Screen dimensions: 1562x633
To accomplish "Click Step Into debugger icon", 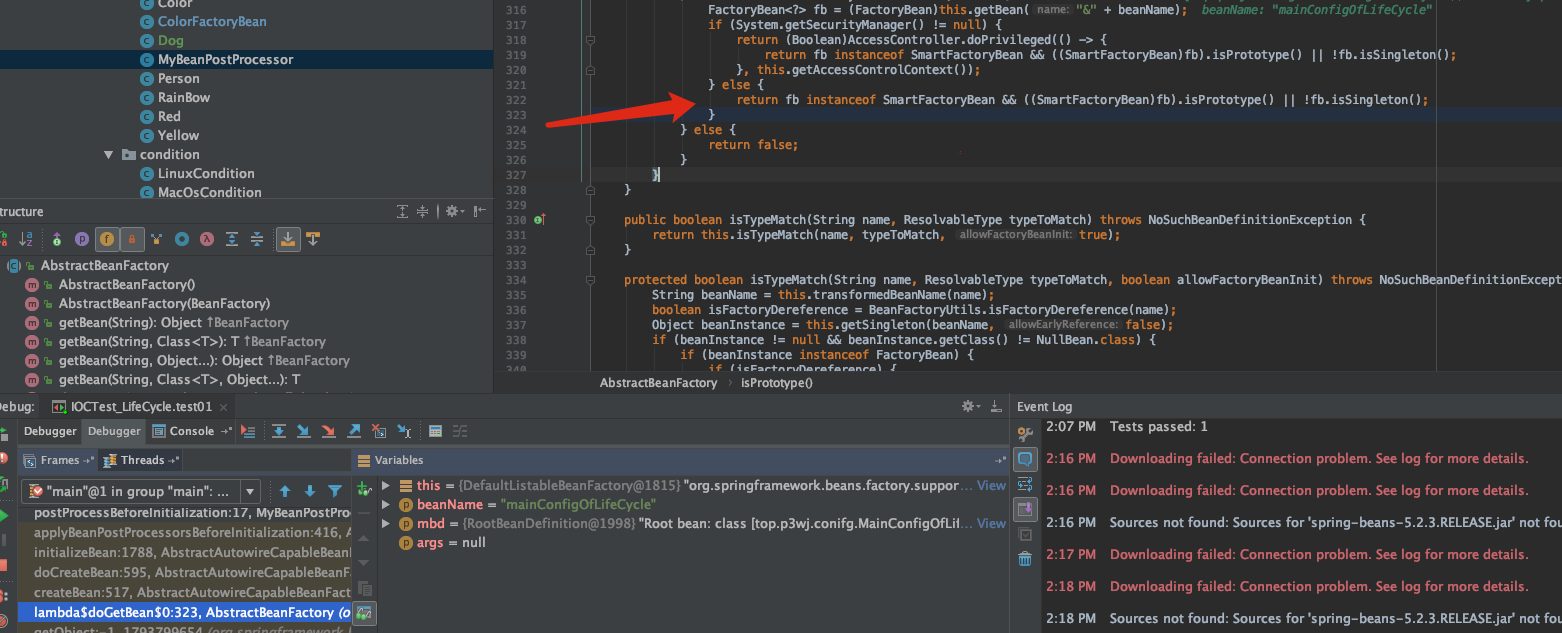I will click(303, 431).
